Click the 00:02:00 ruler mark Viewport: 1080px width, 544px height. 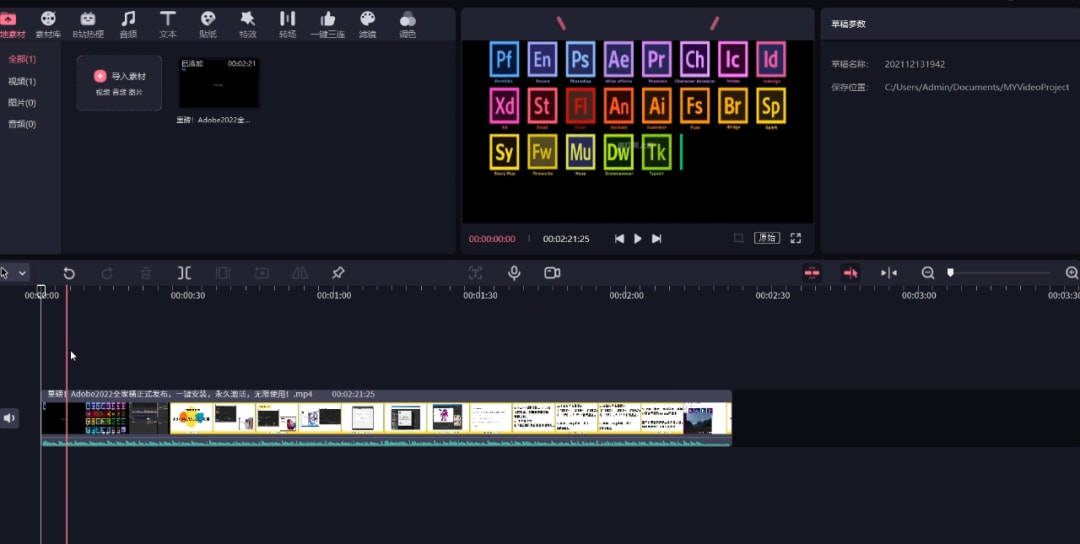tap(627, 295)
